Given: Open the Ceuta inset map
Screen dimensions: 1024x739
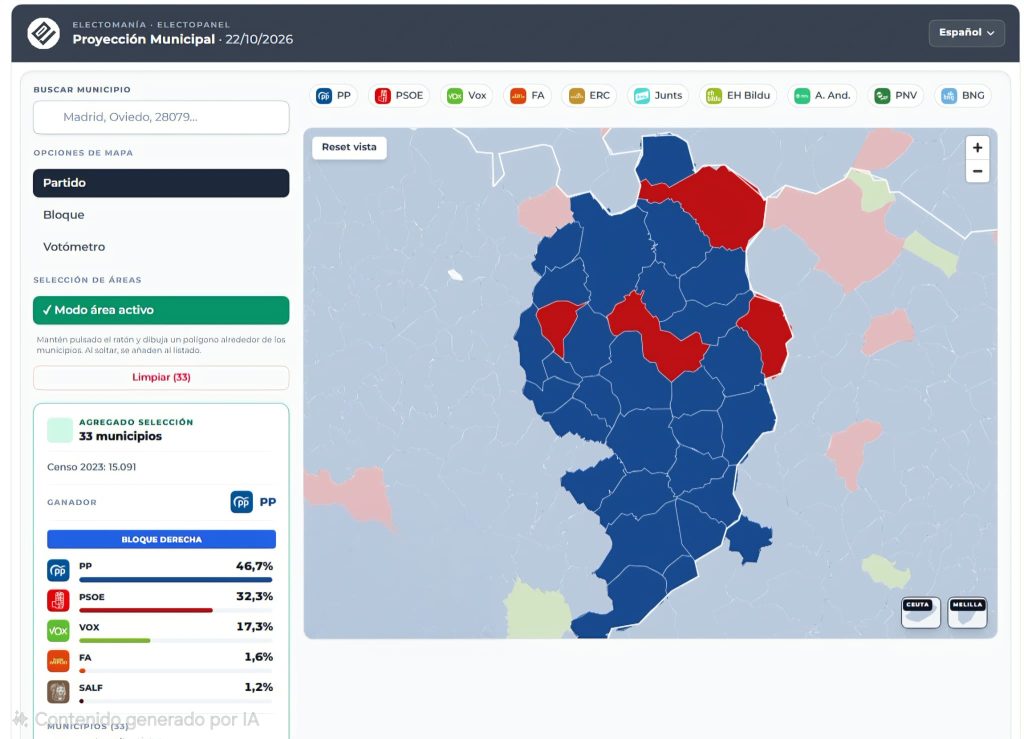Looking at the screenshot, I should pyautogui.click(x=921, y=612).
